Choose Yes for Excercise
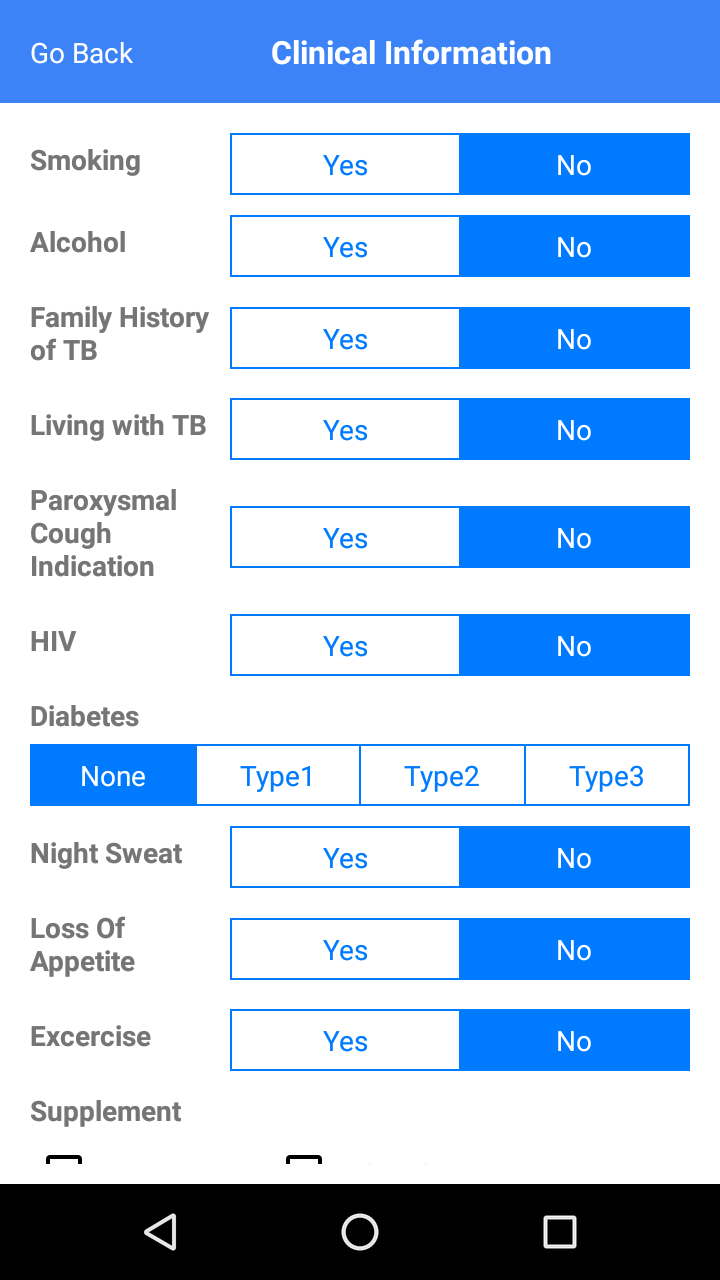The width and height of the screenshot is (720, 1280). point(345,1040)
